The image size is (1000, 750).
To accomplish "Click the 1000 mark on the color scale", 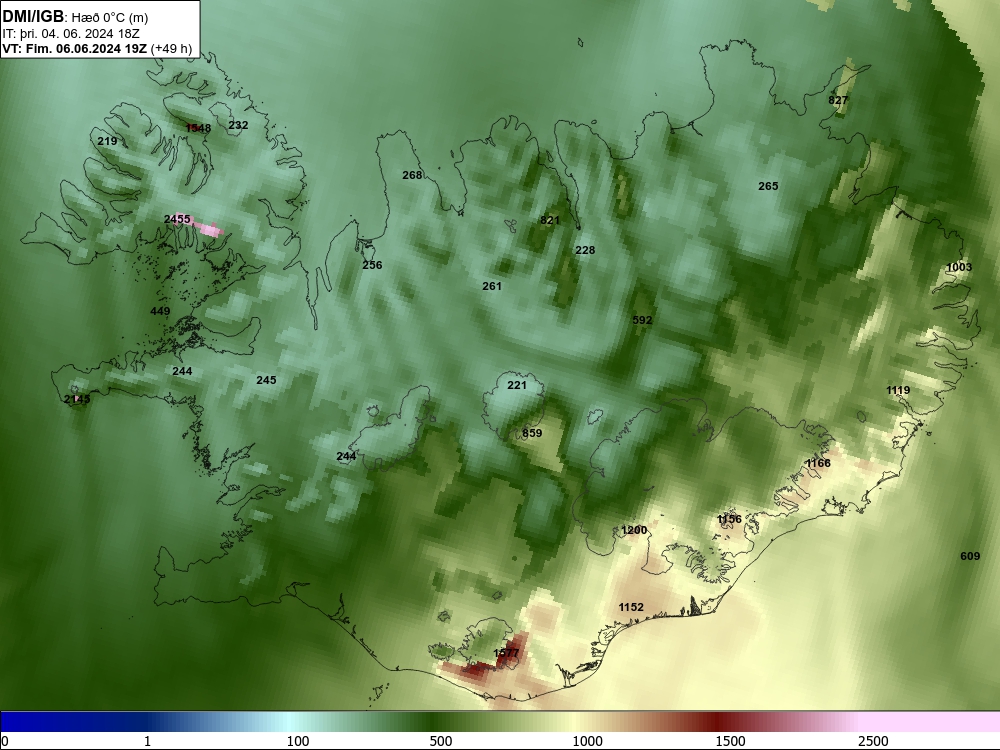I will 587,741.
